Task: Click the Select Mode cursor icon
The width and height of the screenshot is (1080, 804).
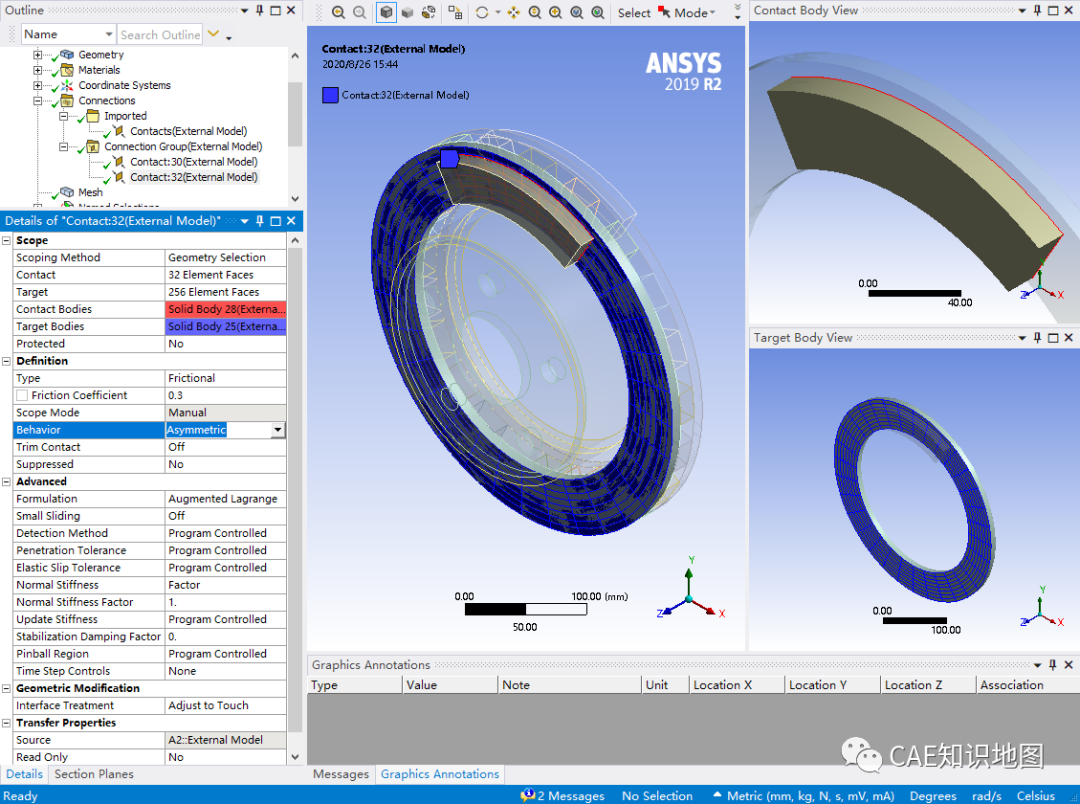Action: [665, 12]
